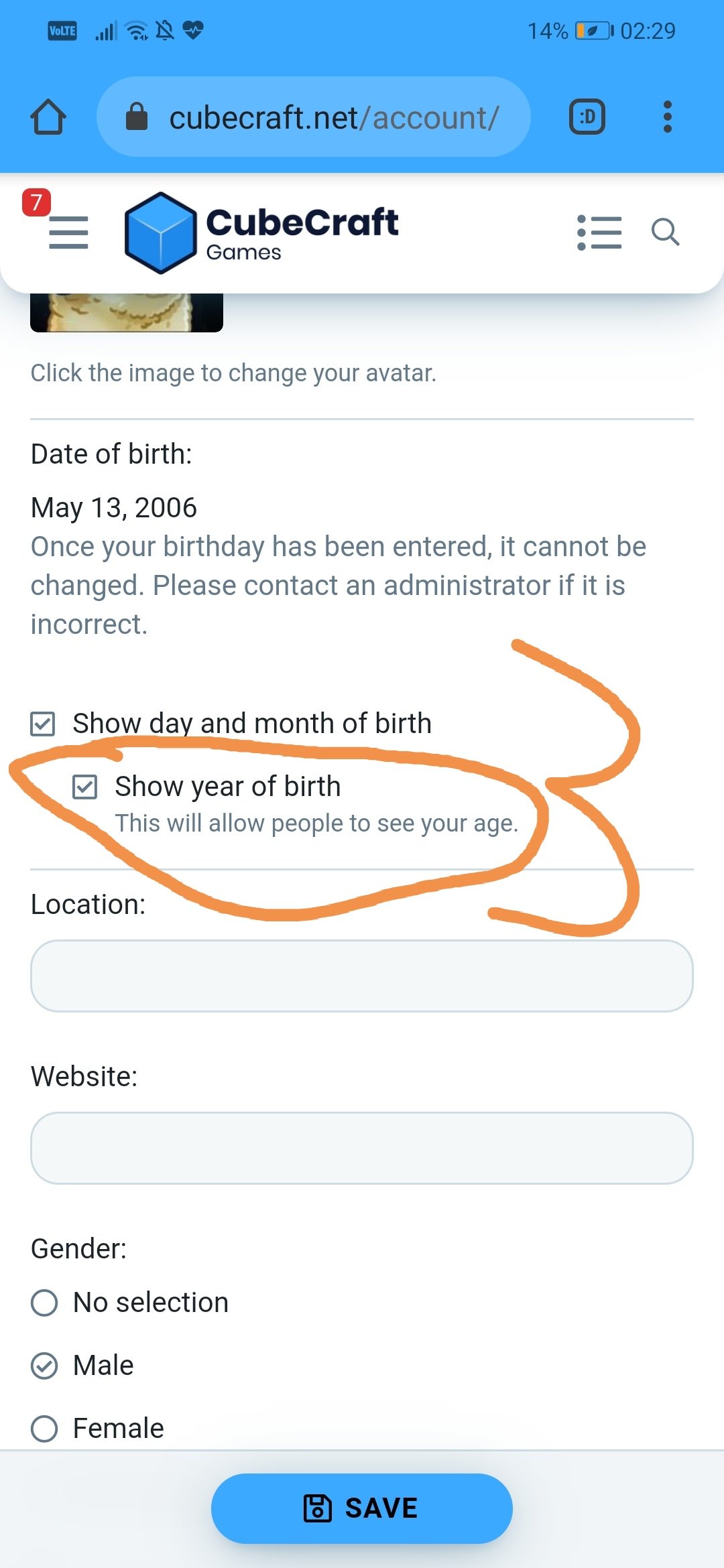Image resolution: width=724 pixels, height=1568 pixels.
Task: Tap the red notification badge showing 7
Action: pos(36,202)
